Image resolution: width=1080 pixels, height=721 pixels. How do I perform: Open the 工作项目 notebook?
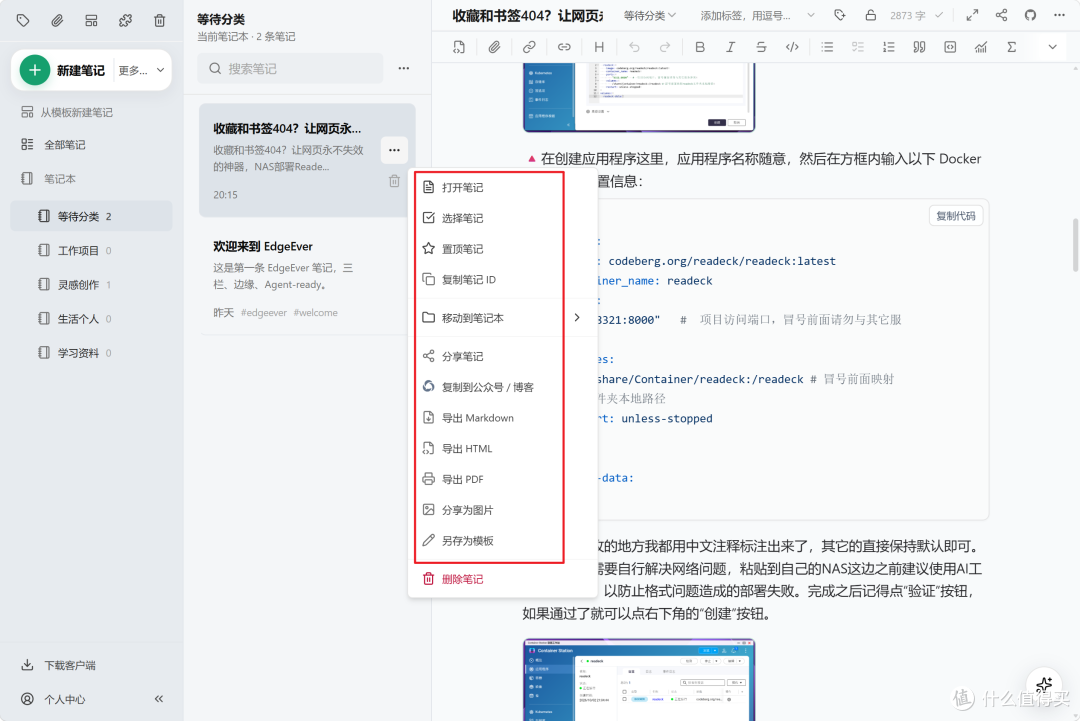click(91, 251)
